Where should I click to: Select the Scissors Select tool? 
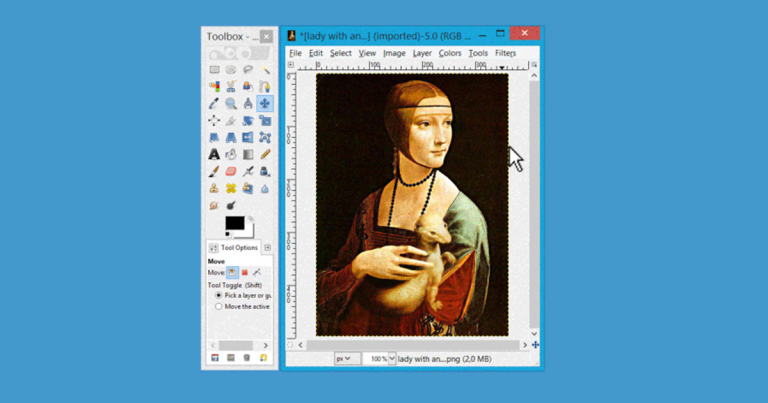pos(231,87)
